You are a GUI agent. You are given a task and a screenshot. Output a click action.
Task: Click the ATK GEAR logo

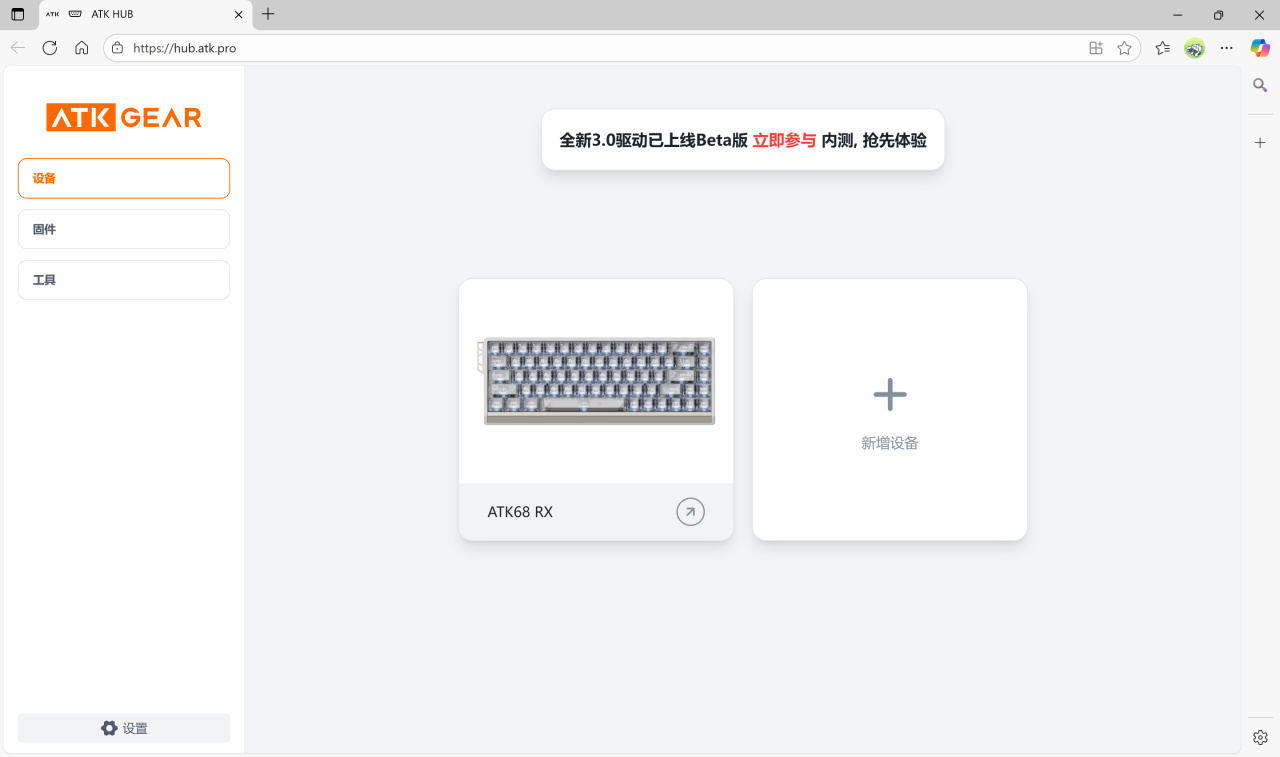click(x=124, y=118)
